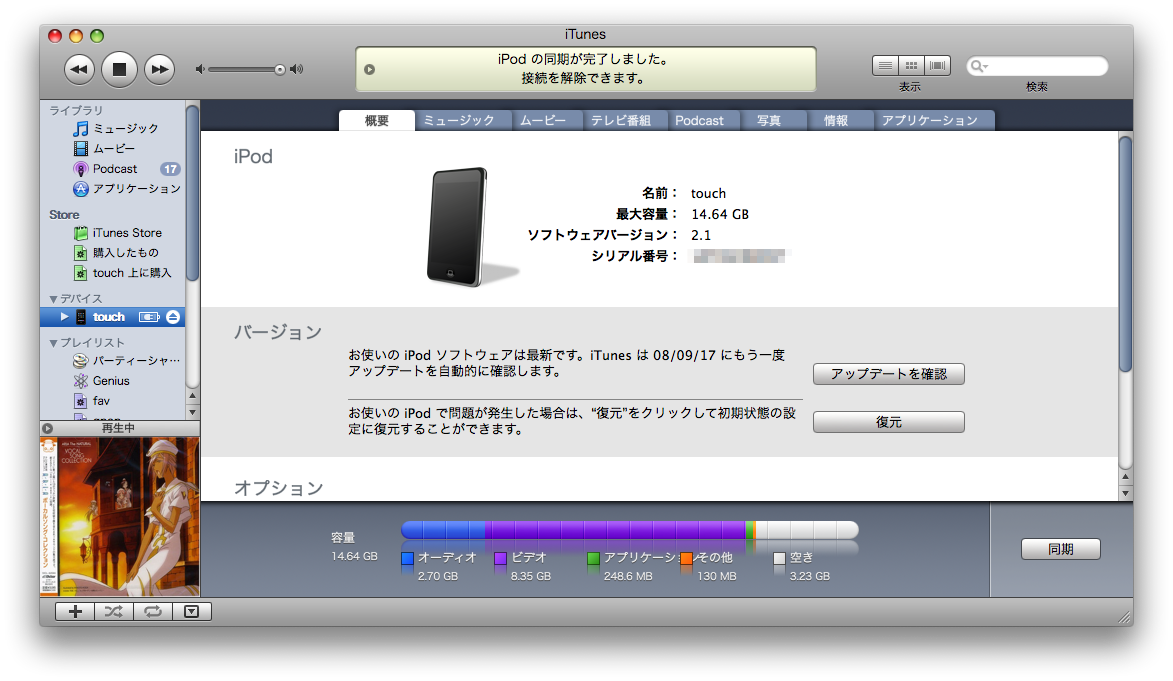1173x681 pixels.
Task: Adjust the volume slider knob
Action: point(279,70)
